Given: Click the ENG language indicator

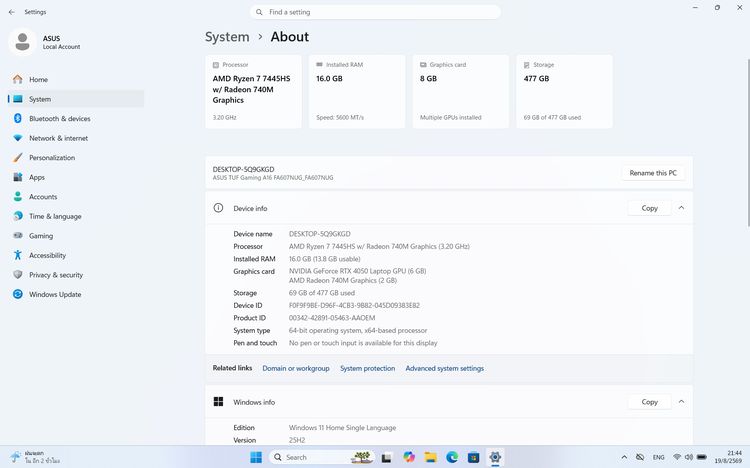Looking at the screenshot, I should coord(659,457).
